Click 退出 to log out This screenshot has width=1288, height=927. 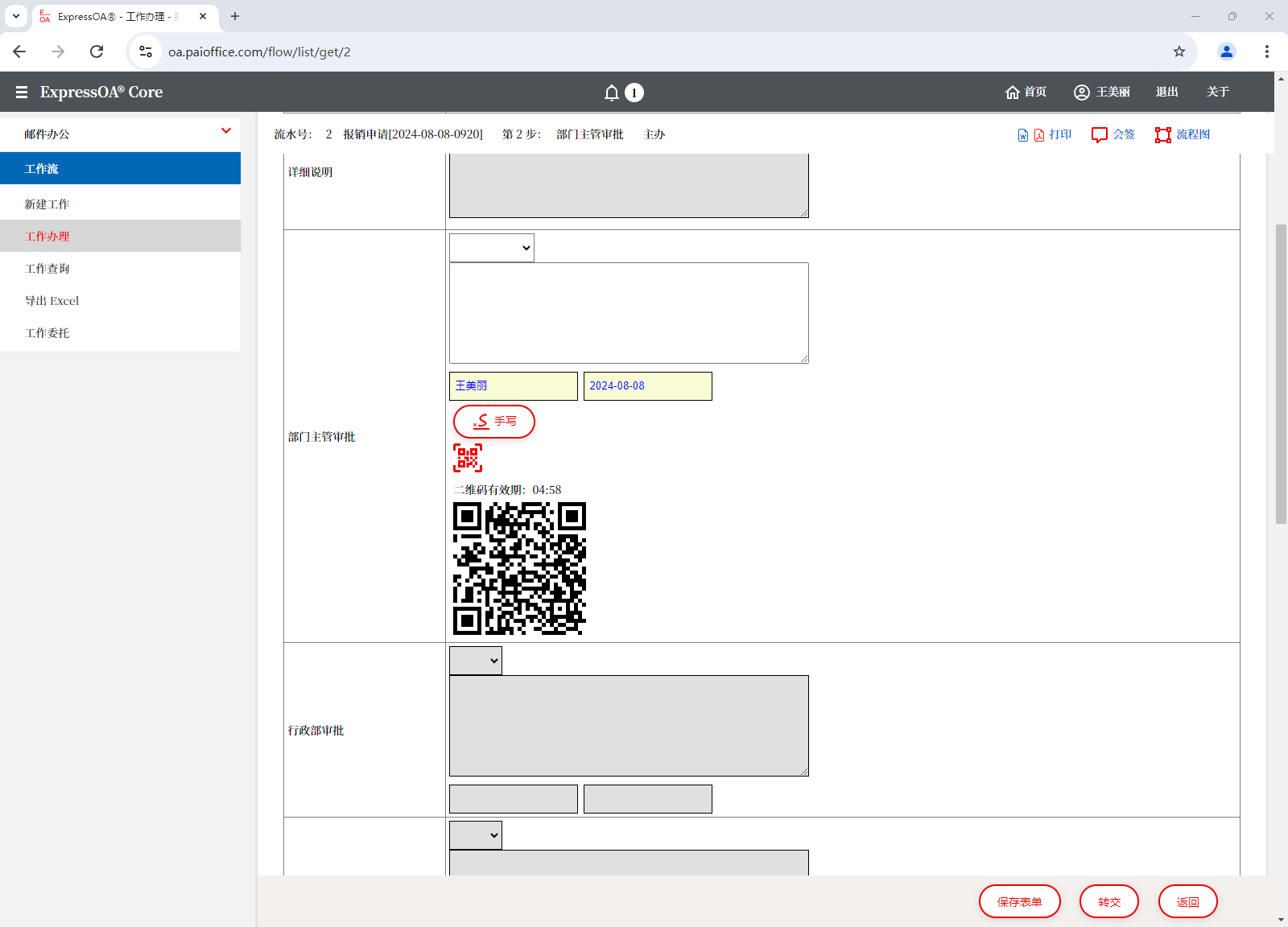(1167, 92)
